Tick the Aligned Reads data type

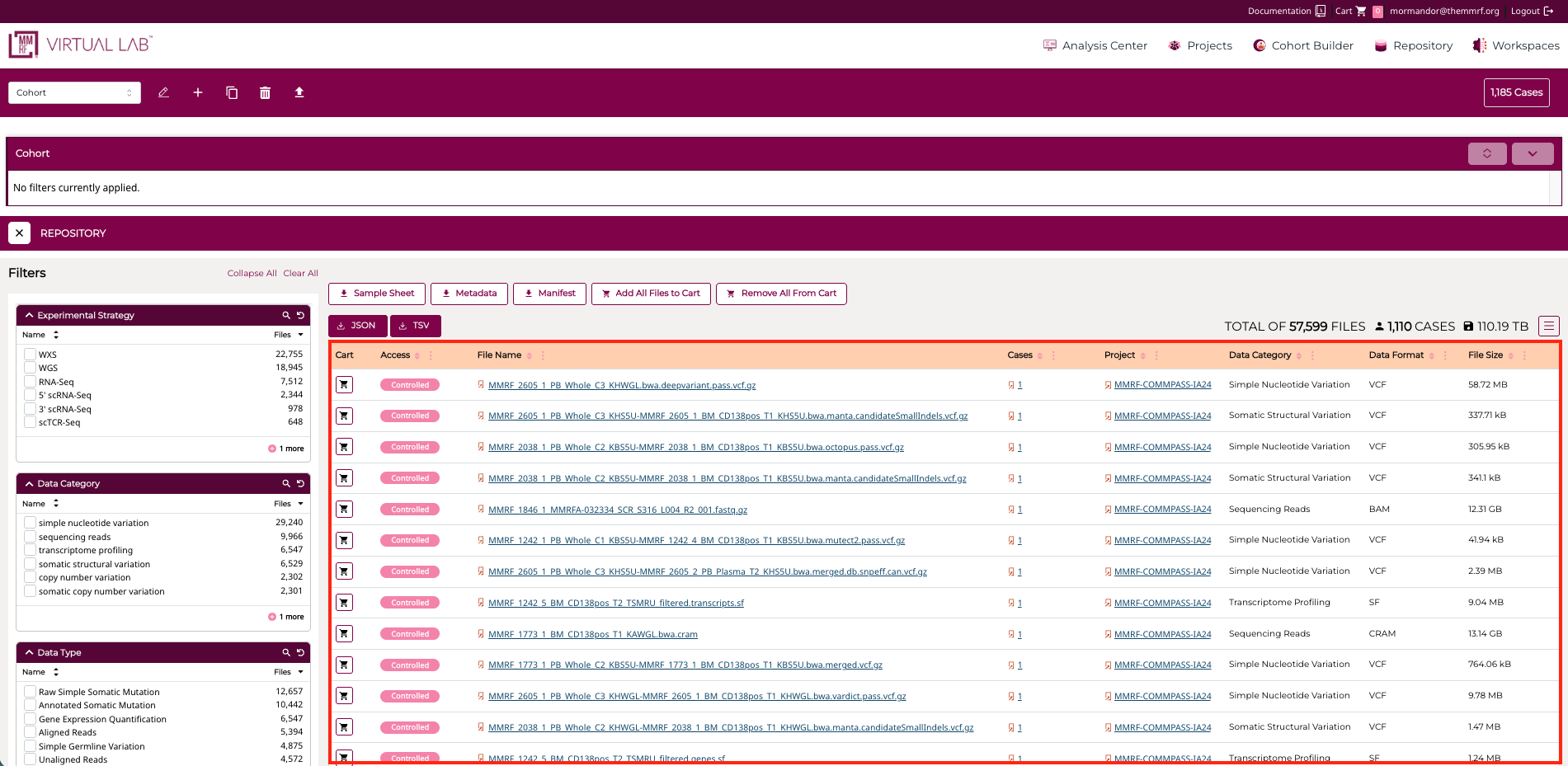click(30, 732)
